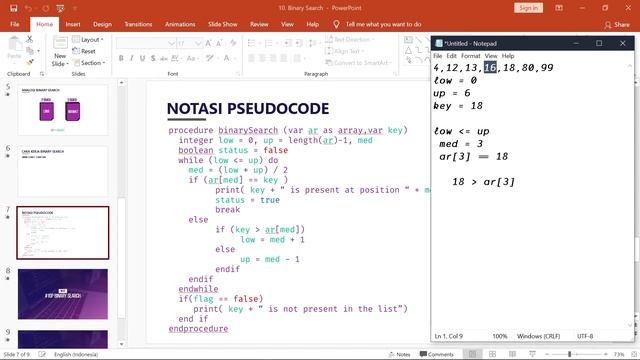
Task: Click Start From Beginning icon in title bar
Action: point(60,8)
